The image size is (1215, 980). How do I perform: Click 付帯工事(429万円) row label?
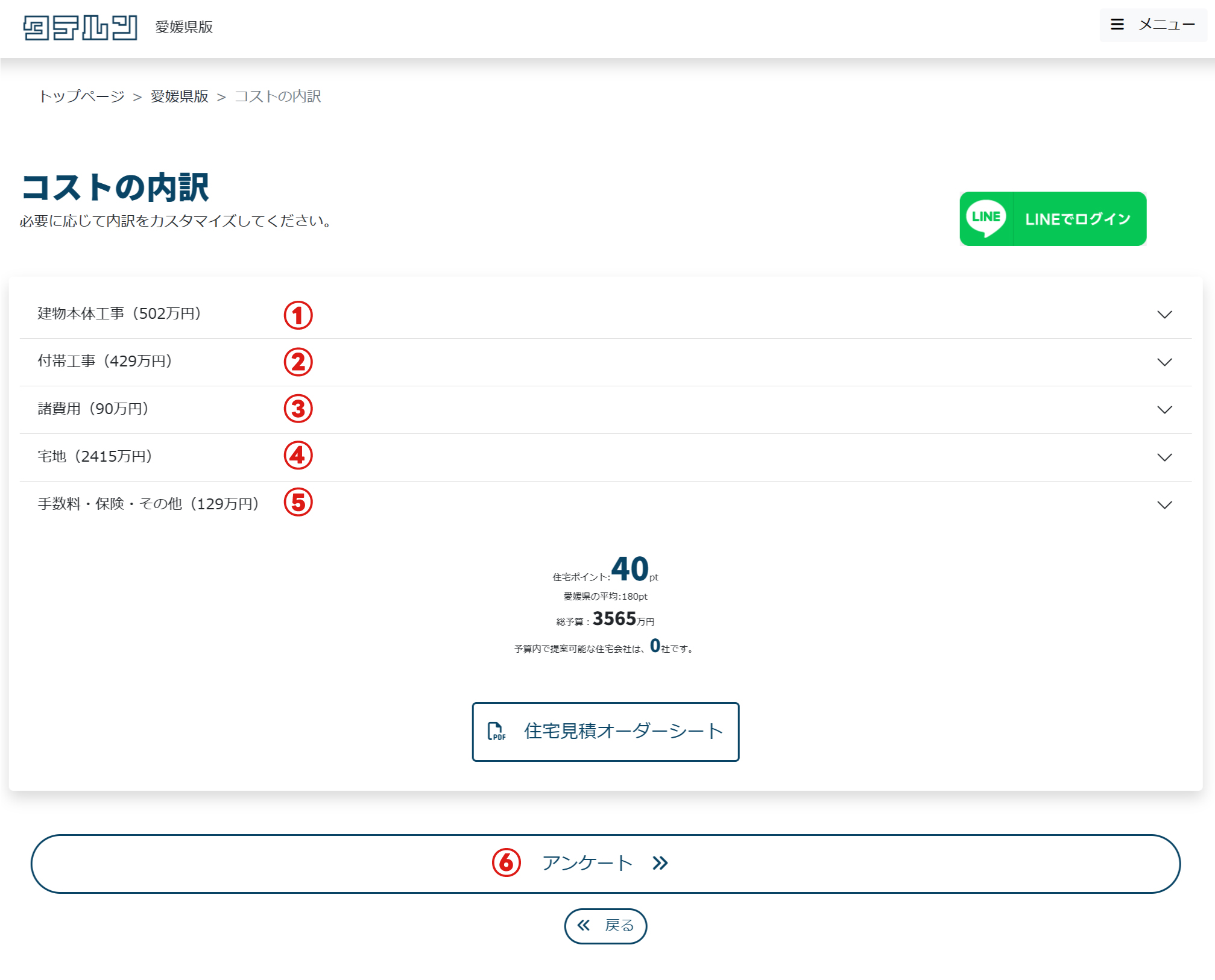(x=105, y=362)
